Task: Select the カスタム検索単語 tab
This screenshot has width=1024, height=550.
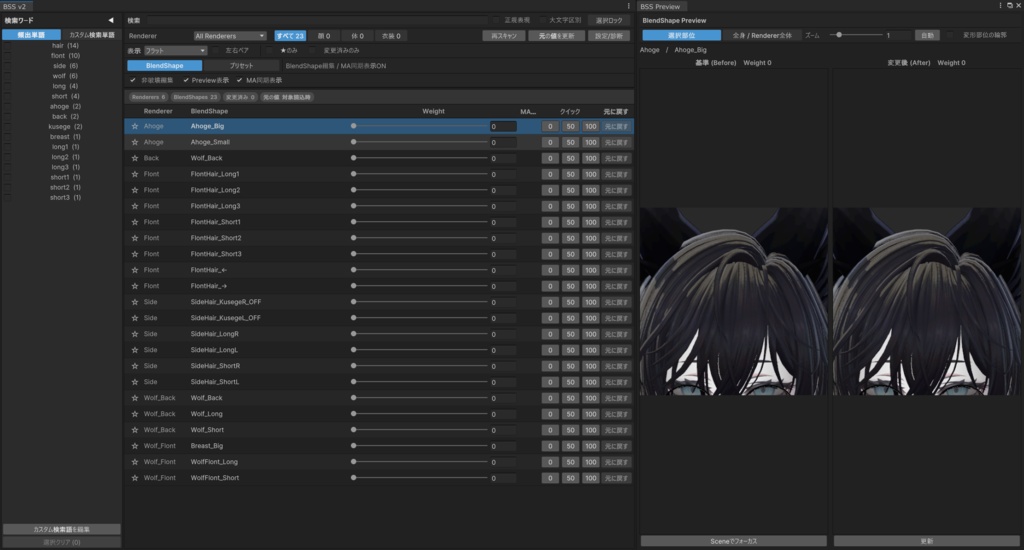Action: point(91,35)
